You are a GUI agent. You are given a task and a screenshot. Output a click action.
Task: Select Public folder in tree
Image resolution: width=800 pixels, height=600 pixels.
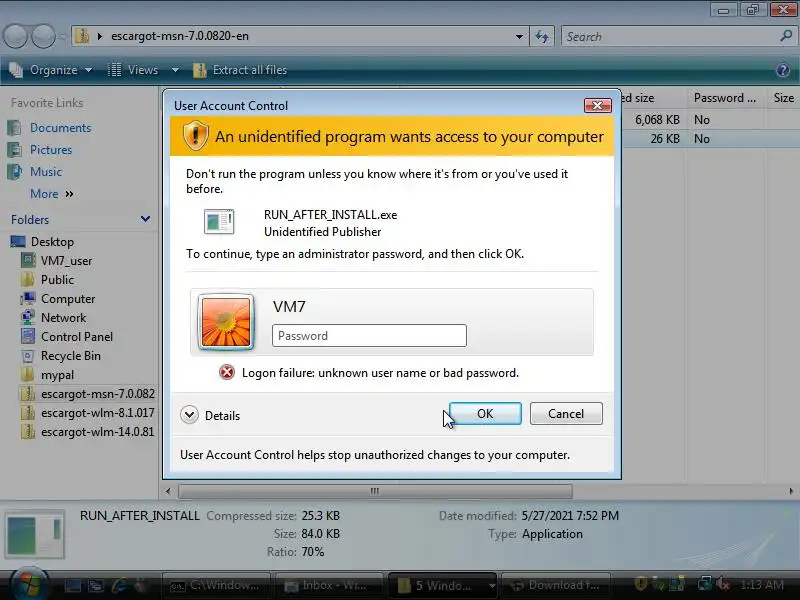click(57, 280)
